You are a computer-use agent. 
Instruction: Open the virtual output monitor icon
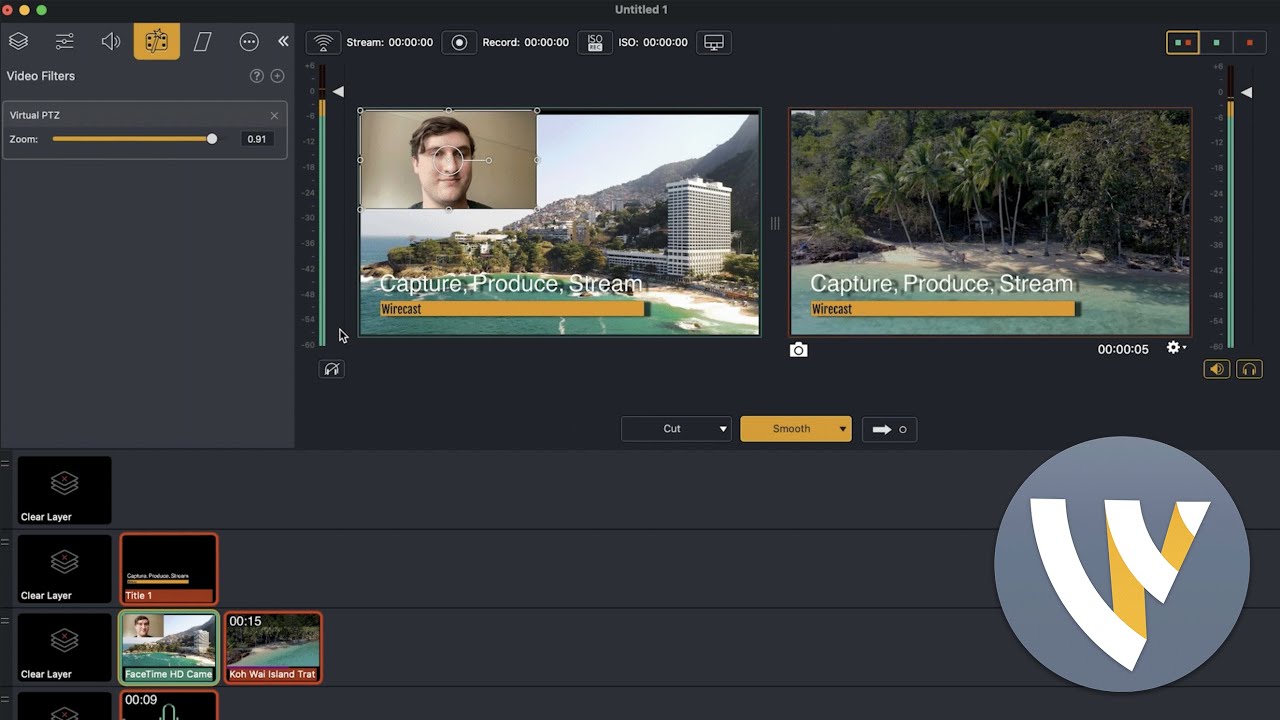pos(714,42)
